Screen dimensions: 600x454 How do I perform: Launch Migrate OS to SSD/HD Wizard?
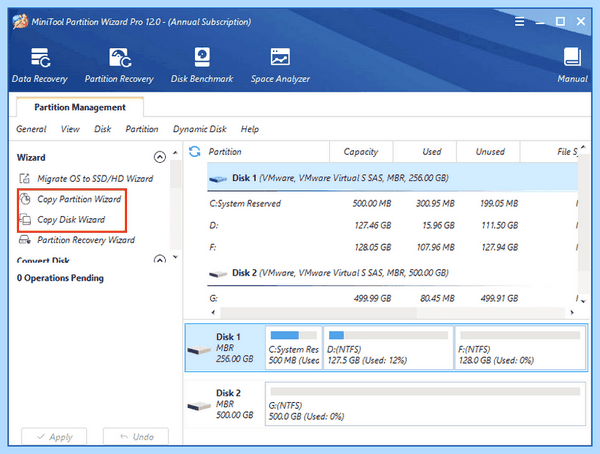click(x=95, y=179)
